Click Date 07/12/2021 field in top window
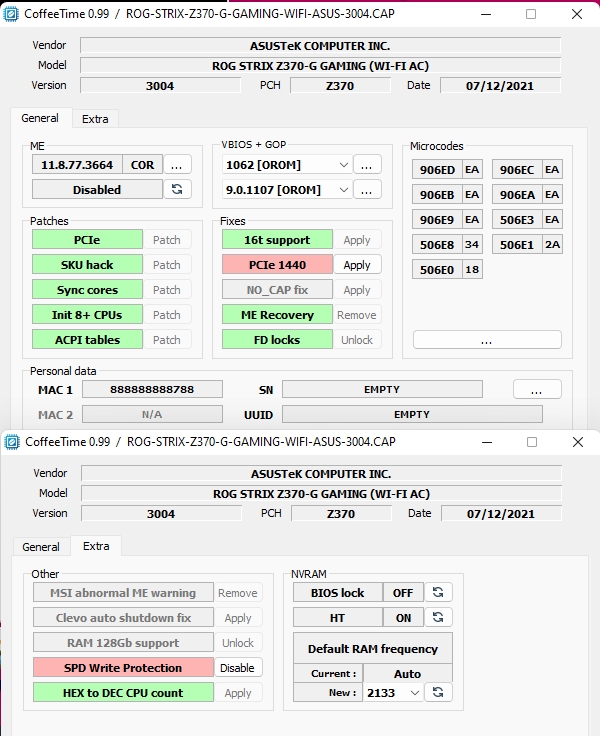600x736 pixels. pos(500,85)
